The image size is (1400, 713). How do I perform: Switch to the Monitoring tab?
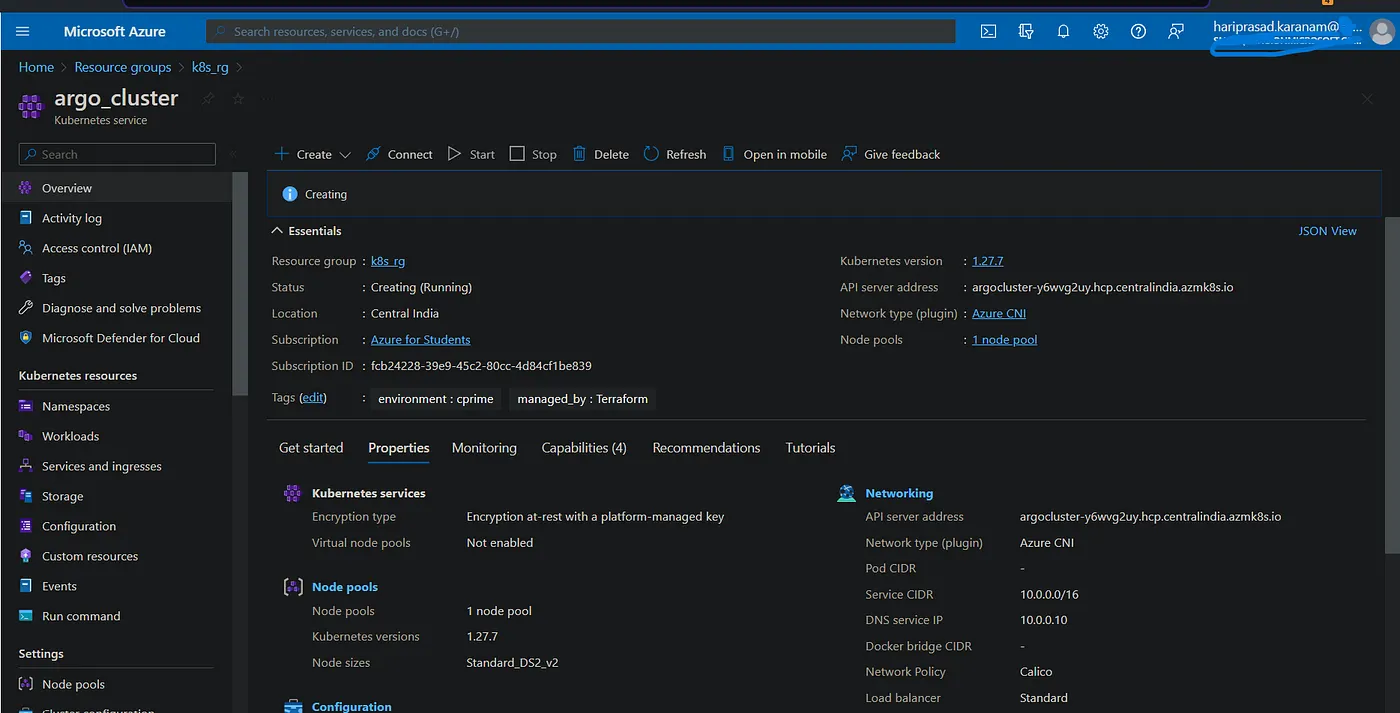484,448
